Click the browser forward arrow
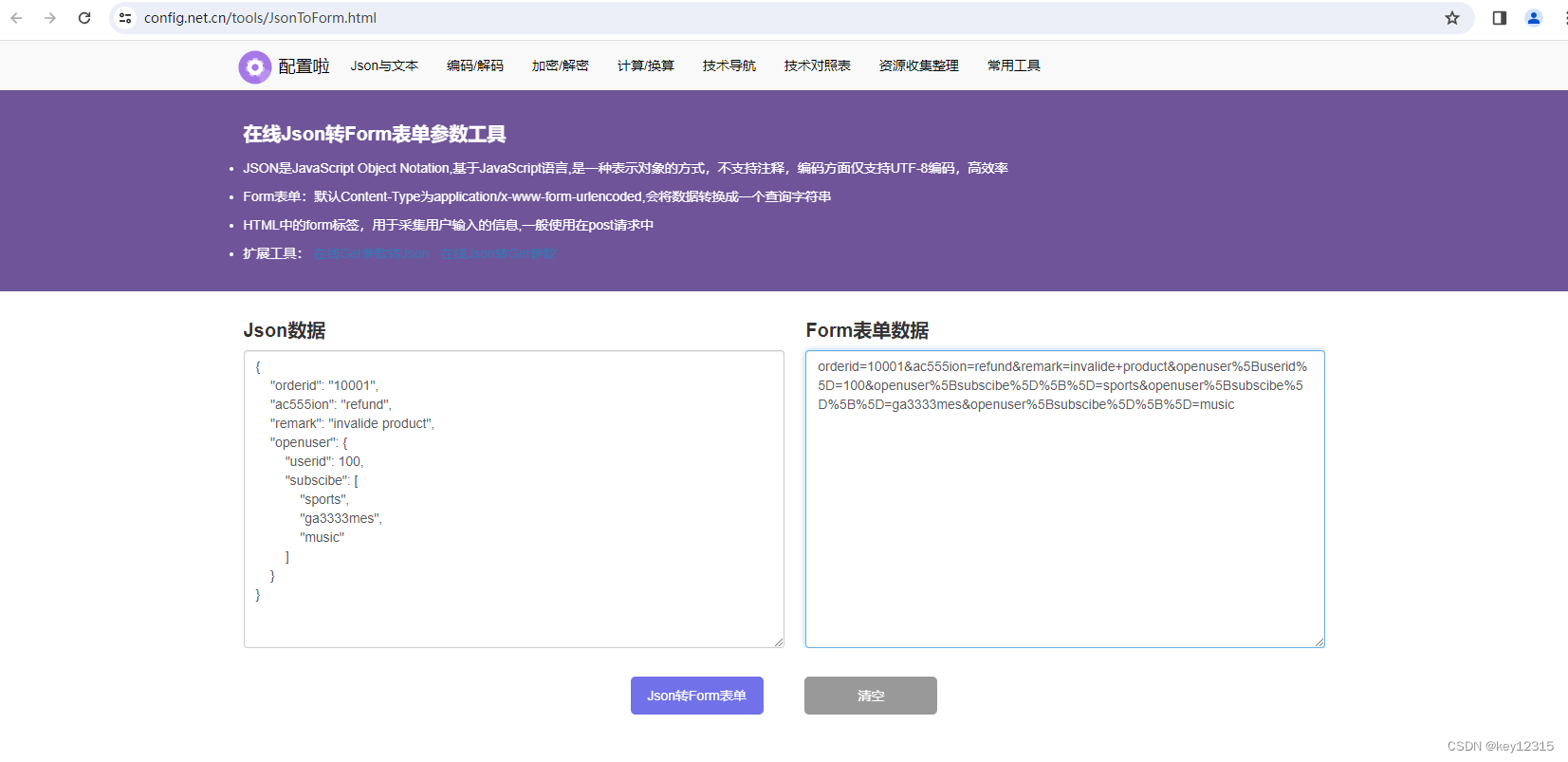This screenshot has height=762, width=1568. (50, 18)
